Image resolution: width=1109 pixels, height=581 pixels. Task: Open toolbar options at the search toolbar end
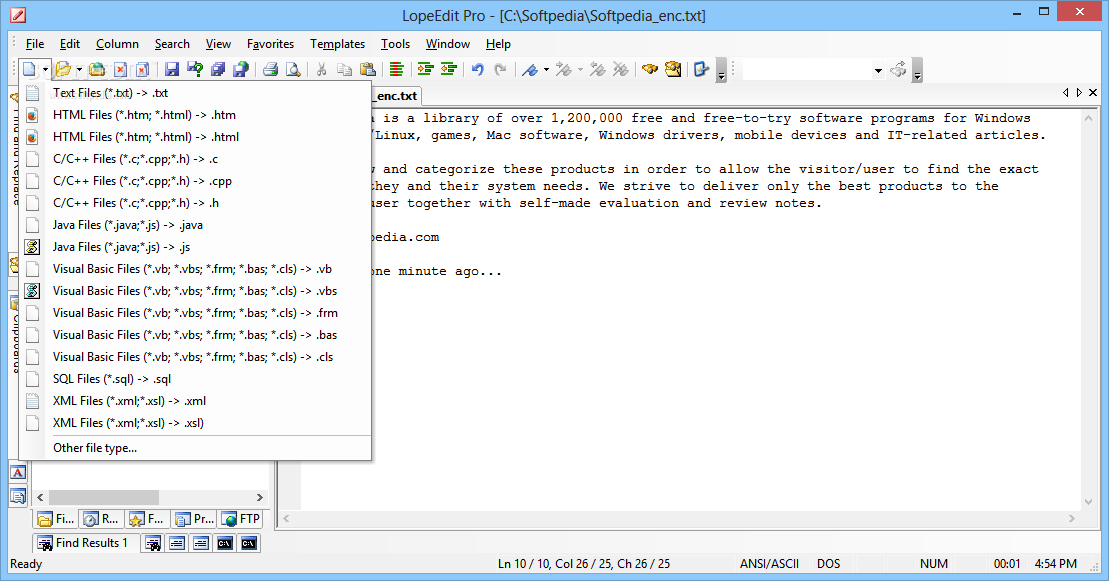917,71
